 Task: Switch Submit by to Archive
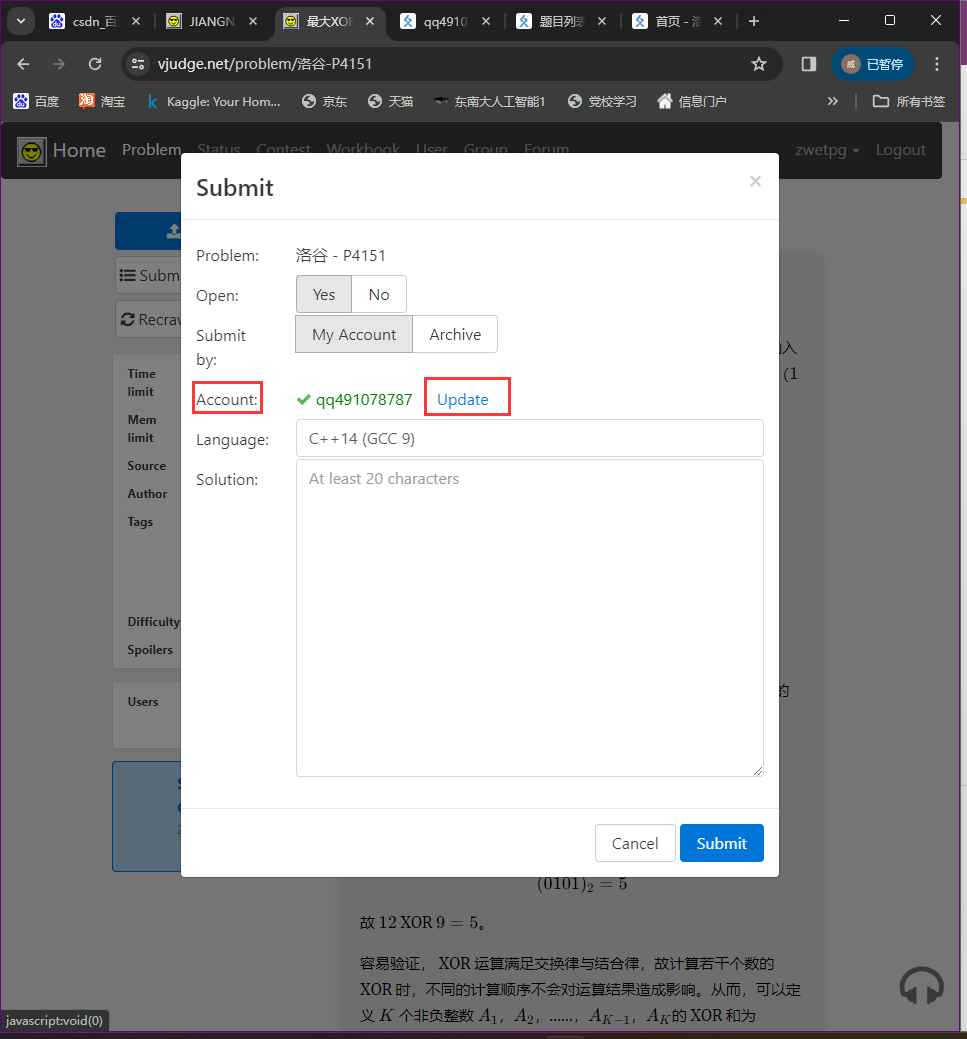[x=455, y=334]
